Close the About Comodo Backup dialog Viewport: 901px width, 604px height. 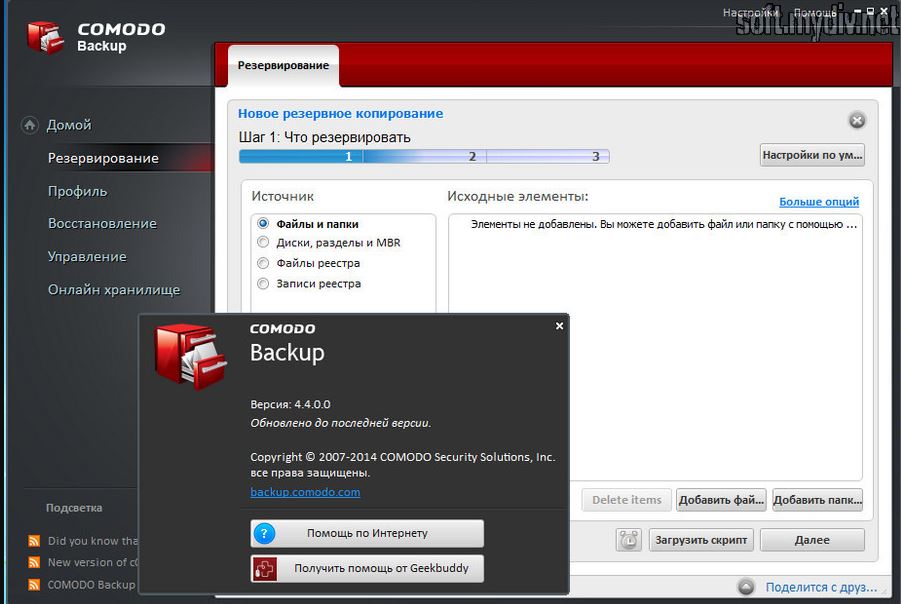tap(560, 326)
